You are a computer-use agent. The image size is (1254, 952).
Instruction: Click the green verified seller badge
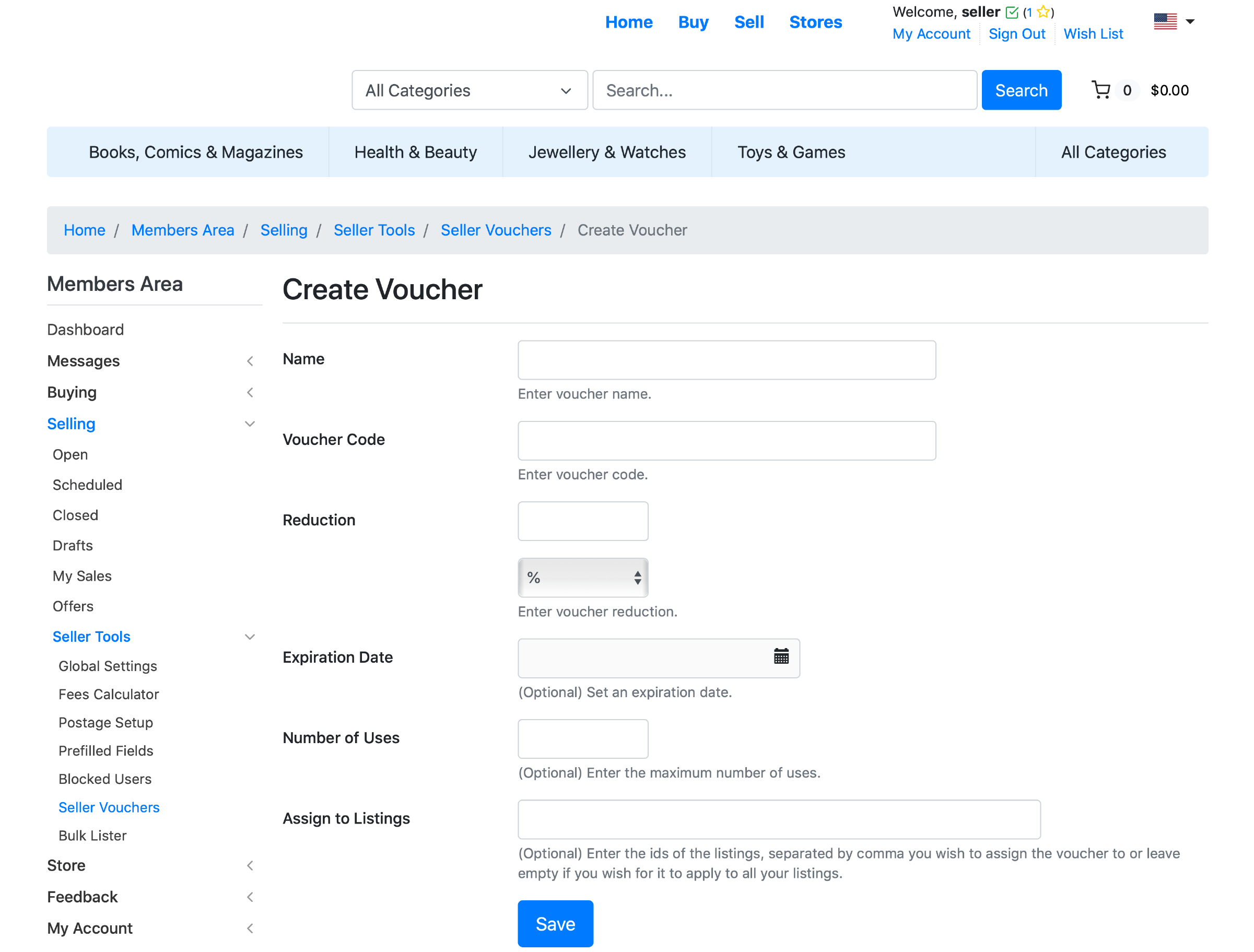tap(1012, 13)
